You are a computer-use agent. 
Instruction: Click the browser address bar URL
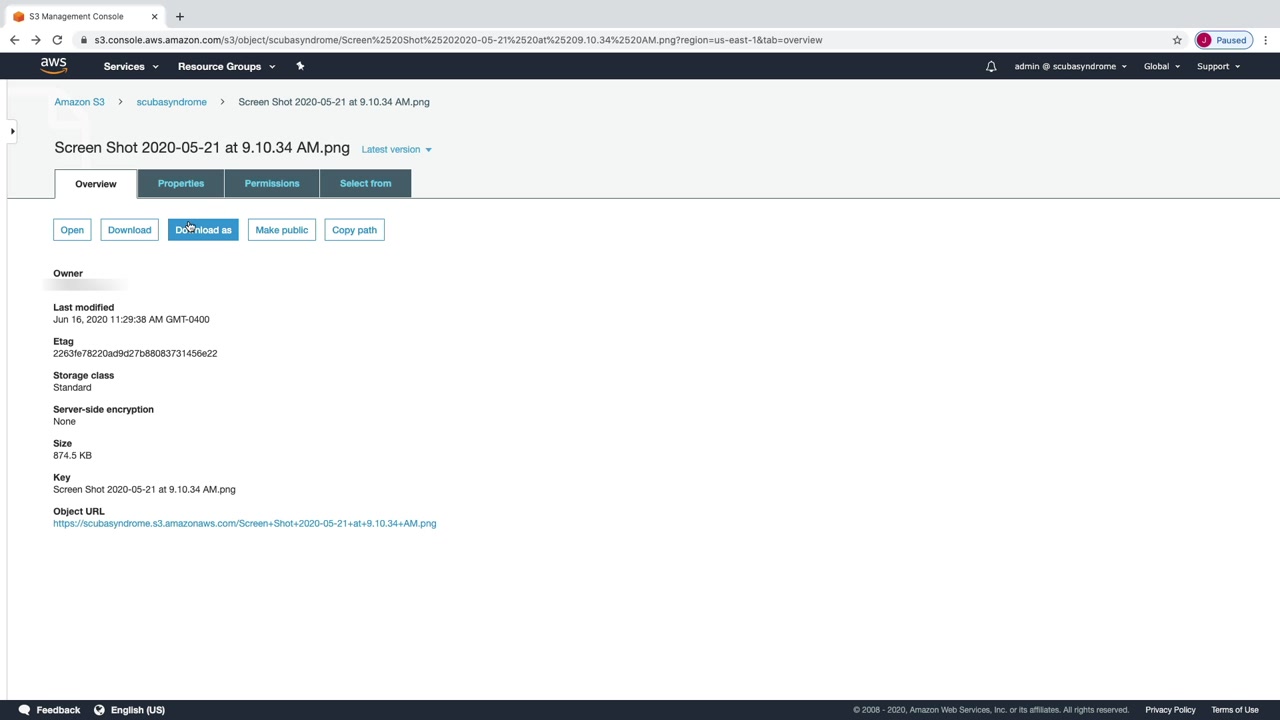[x=458, y=40]
